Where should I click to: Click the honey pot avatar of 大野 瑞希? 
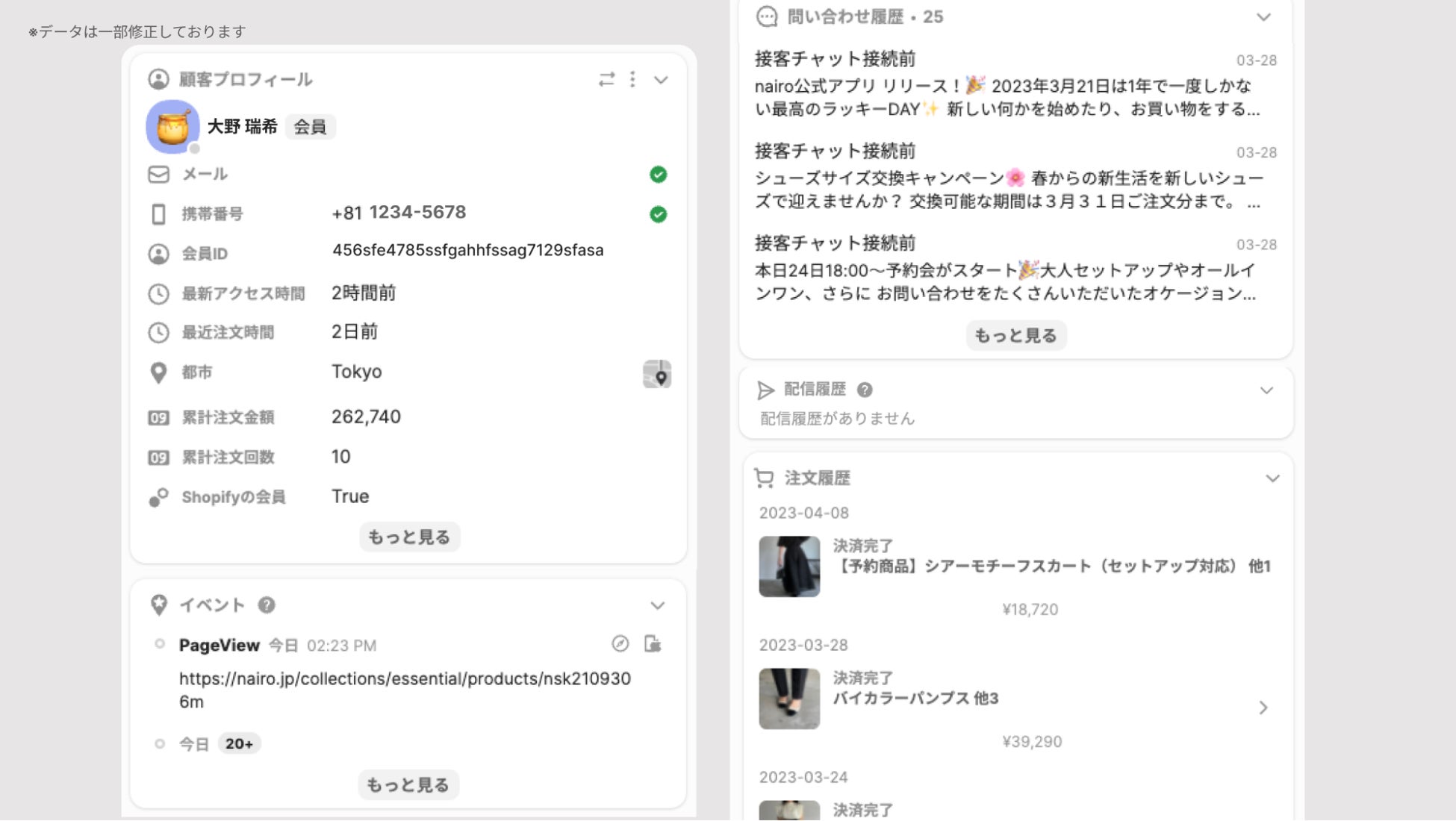tap(172, 127)
